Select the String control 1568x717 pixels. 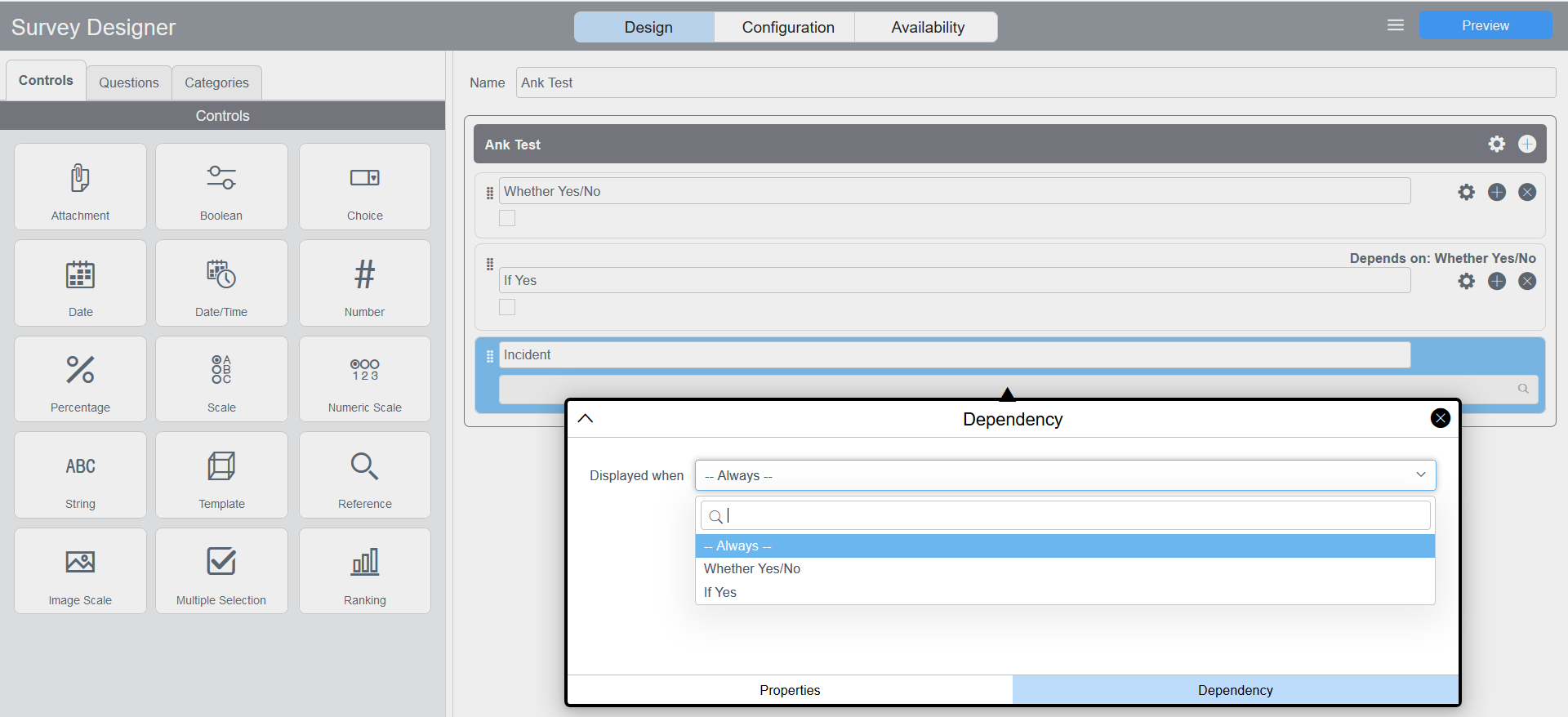[80, 475]
